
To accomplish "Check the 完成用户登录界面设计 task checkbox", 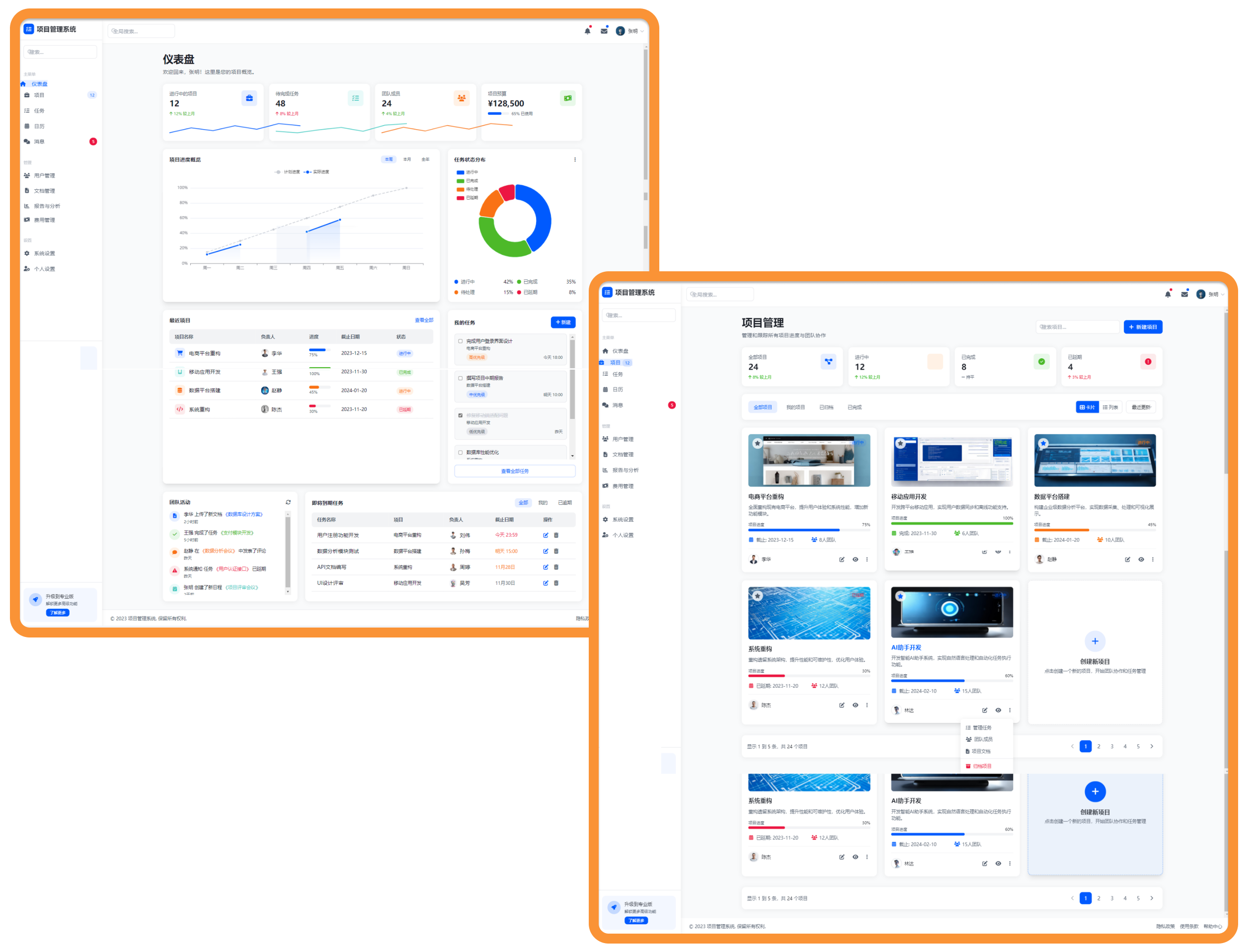I will coord(460,341).
